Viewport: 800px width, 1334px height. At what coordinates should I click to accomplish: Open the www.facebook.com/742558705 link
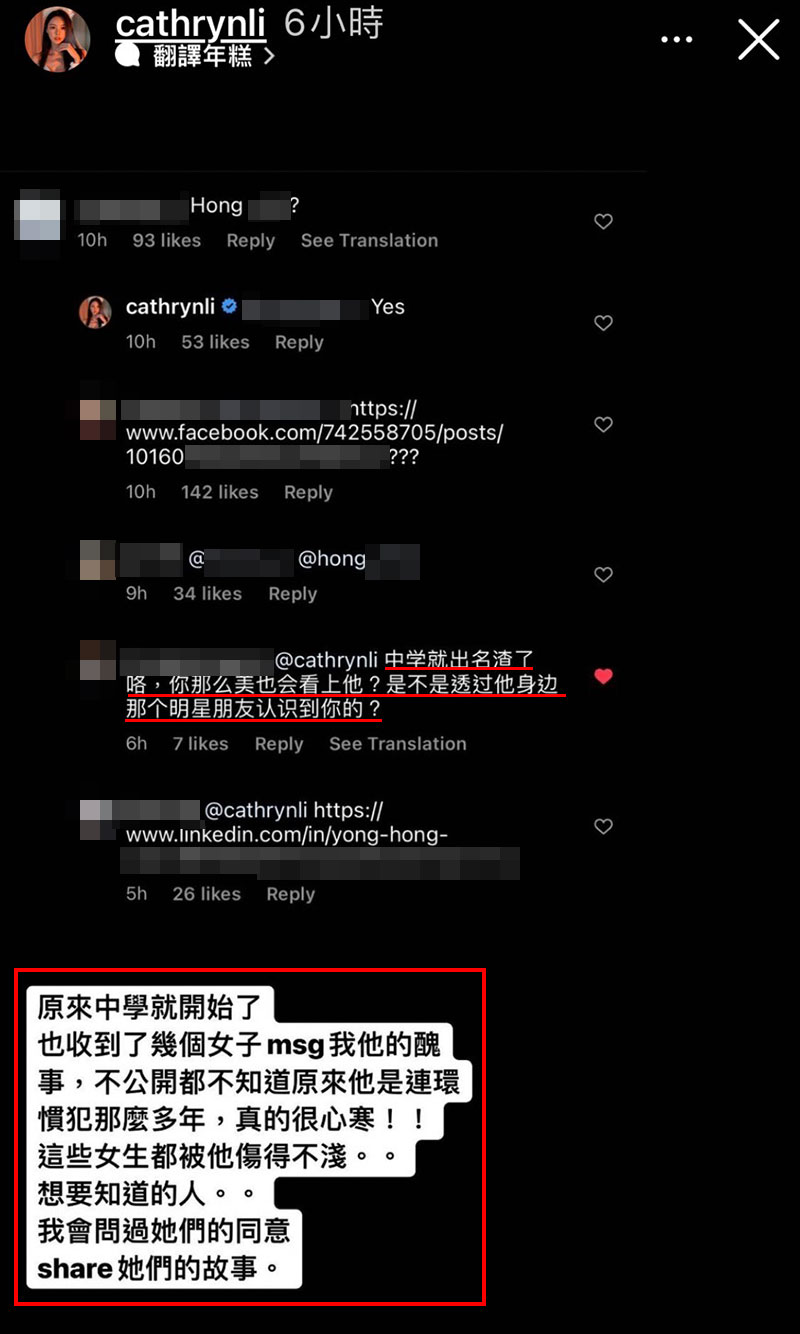click(314, 434)
